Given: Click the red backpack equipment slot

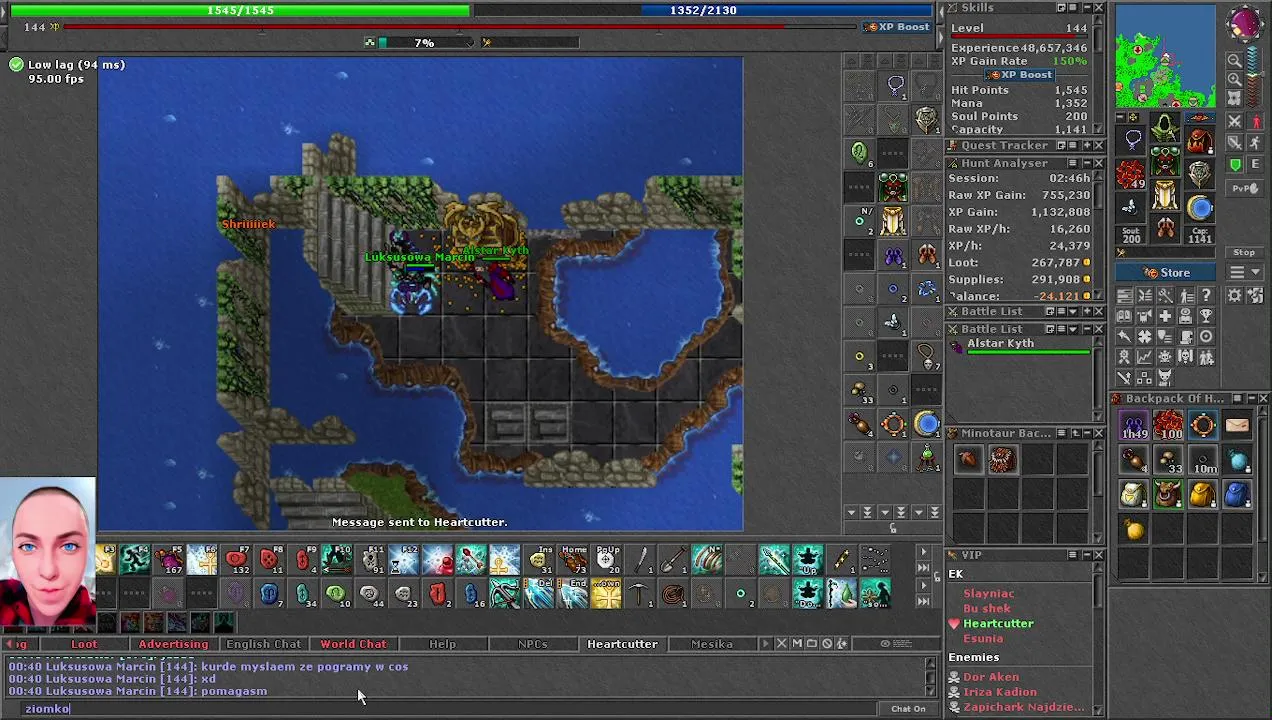Looking at the screenshot, I should pos(1199,141).
